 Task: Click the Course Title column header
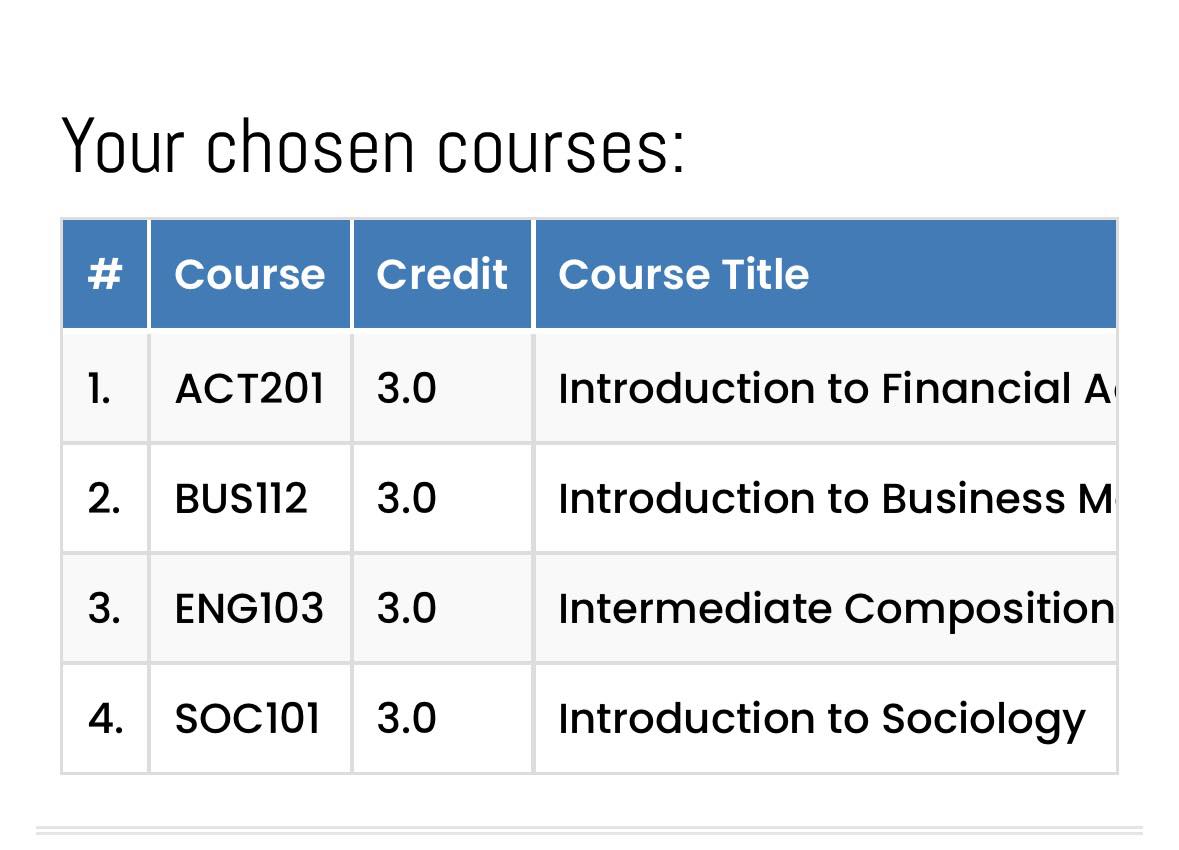(826, 274)
